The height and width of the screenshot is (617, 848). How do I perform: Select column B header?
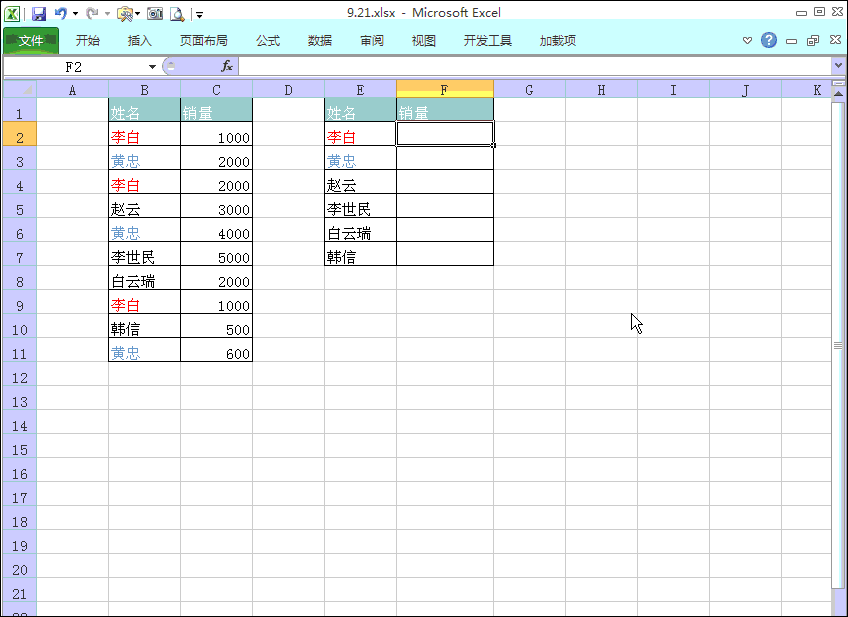click(x=144, y=90)
